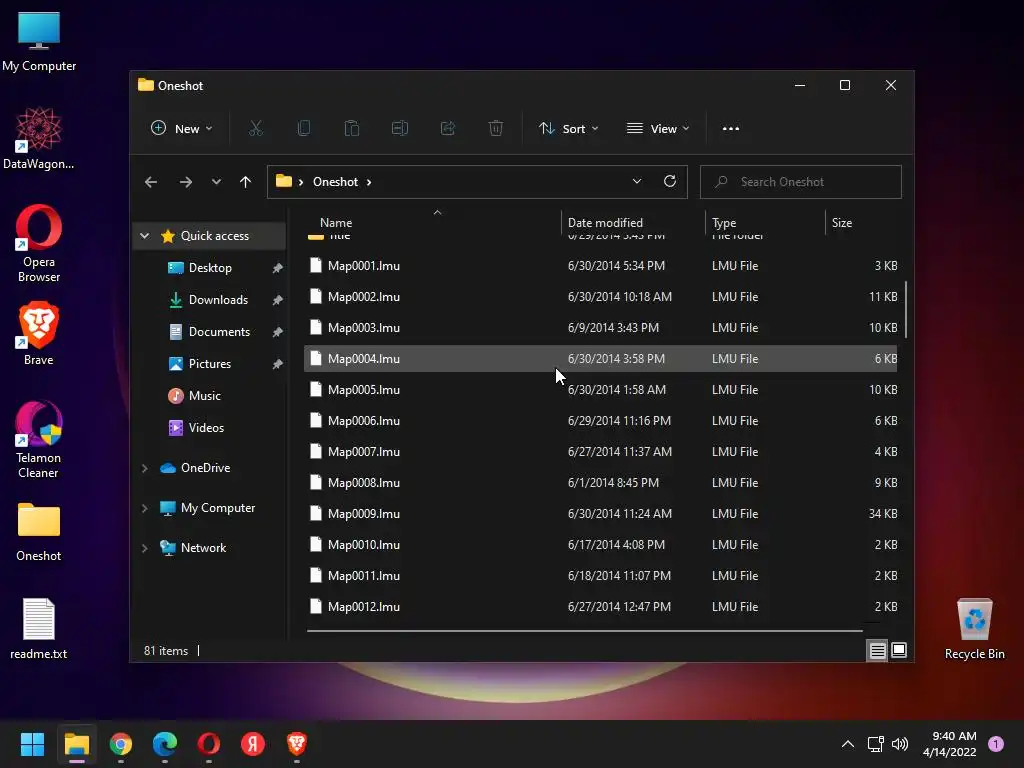Image resolution: width=1024 pixels, height=768 pixels.
Task: Expand My Computer in navigation pane
Action: pyautogui.click(x=145, y=508)
